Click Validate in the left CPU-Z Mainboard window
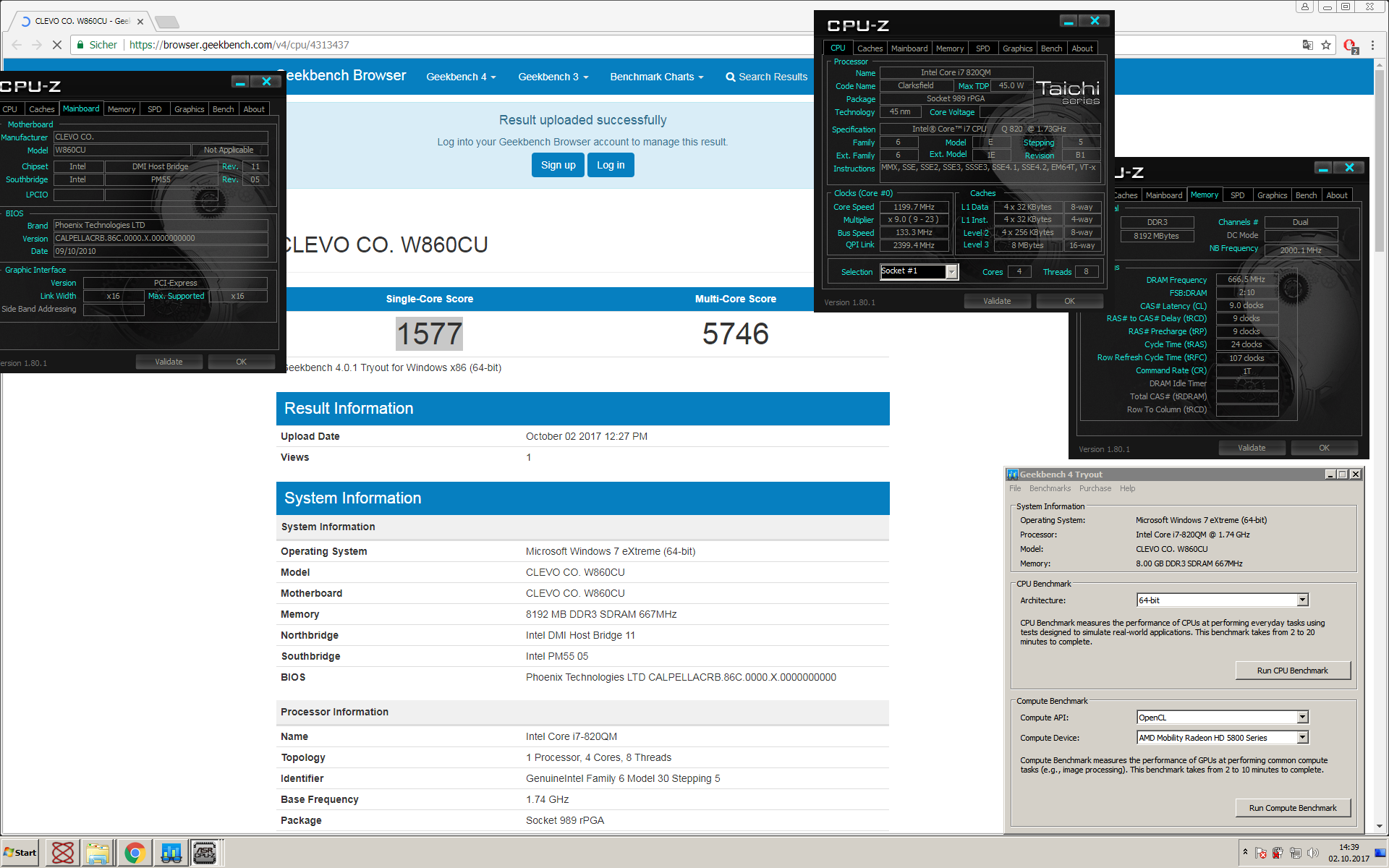The height and width of the screenshot is (868, 1389). pyautogui.click(x=169, y=362)
